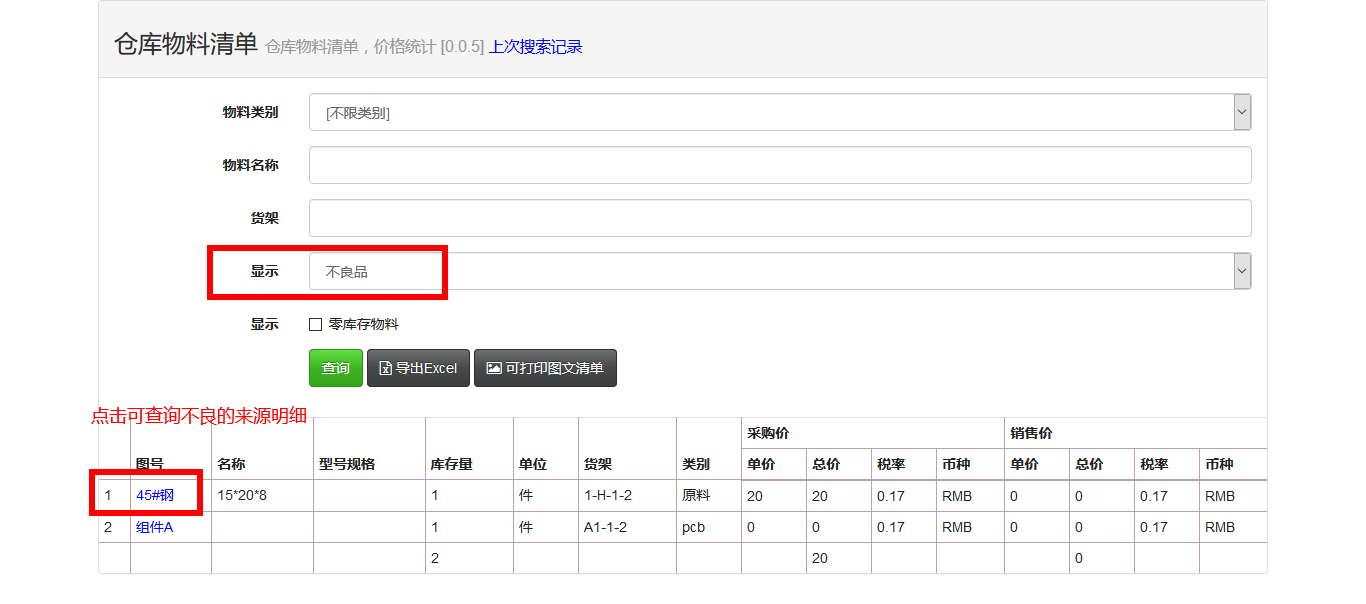
Task: Click the picture icon on 可打印图文清单 button
Action: pyautogui.click(x=493, y=368)
